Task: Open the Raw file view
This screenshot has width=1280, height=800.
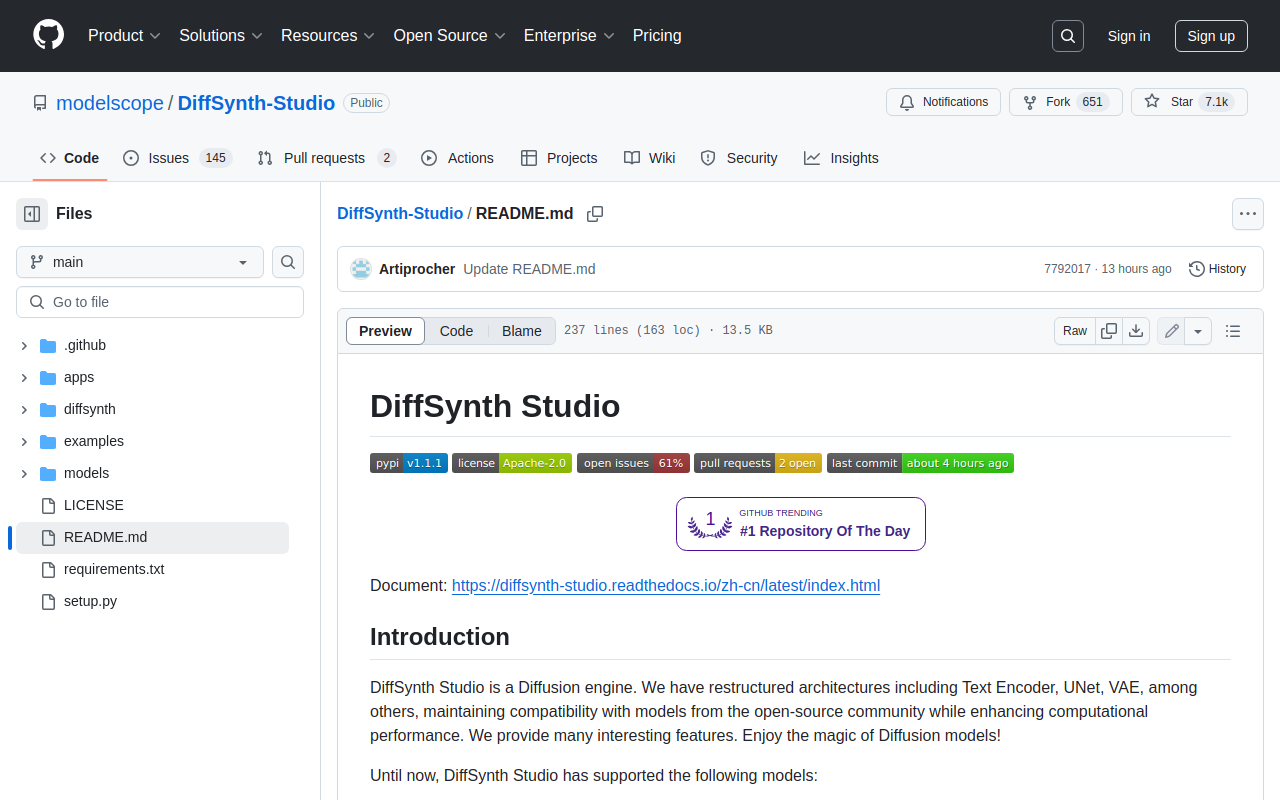Action: click(1075, 331)
